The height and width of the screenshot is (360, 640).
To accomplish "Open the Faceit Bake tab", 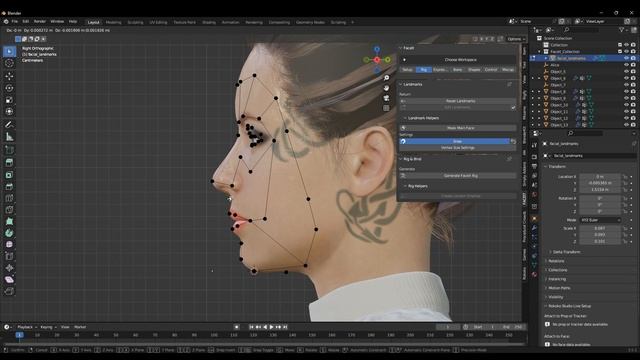I will click(x=457, y=70).
